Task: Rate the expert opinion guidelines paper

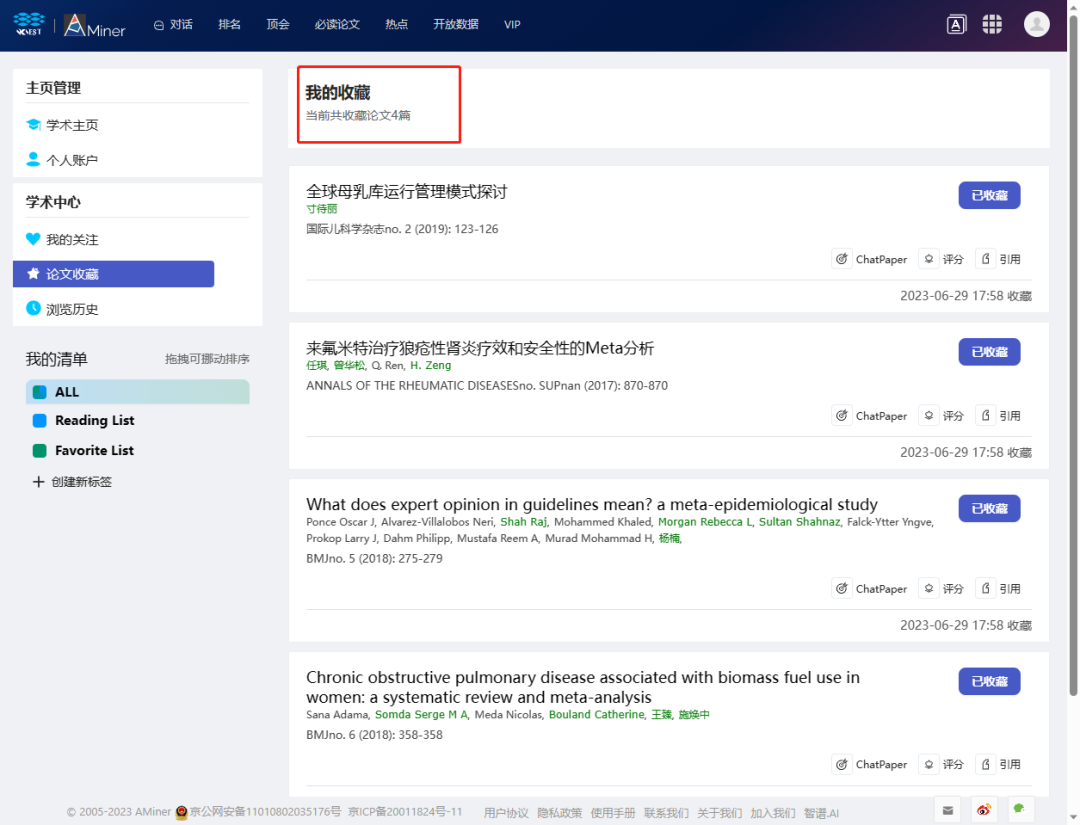Action: pos(944,589)
